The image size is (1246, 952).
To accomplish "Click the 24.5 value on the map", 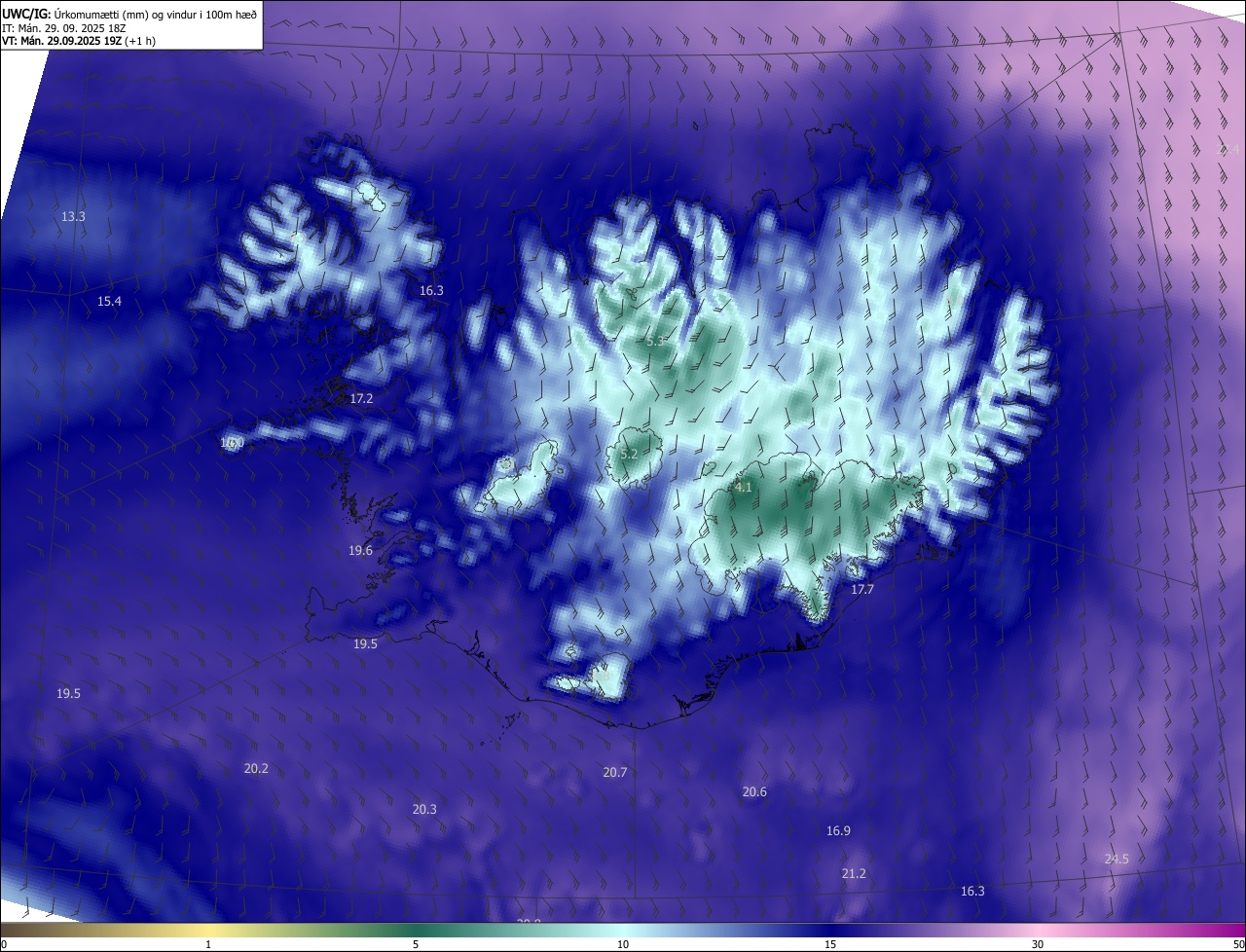I will coord(1117,860).
